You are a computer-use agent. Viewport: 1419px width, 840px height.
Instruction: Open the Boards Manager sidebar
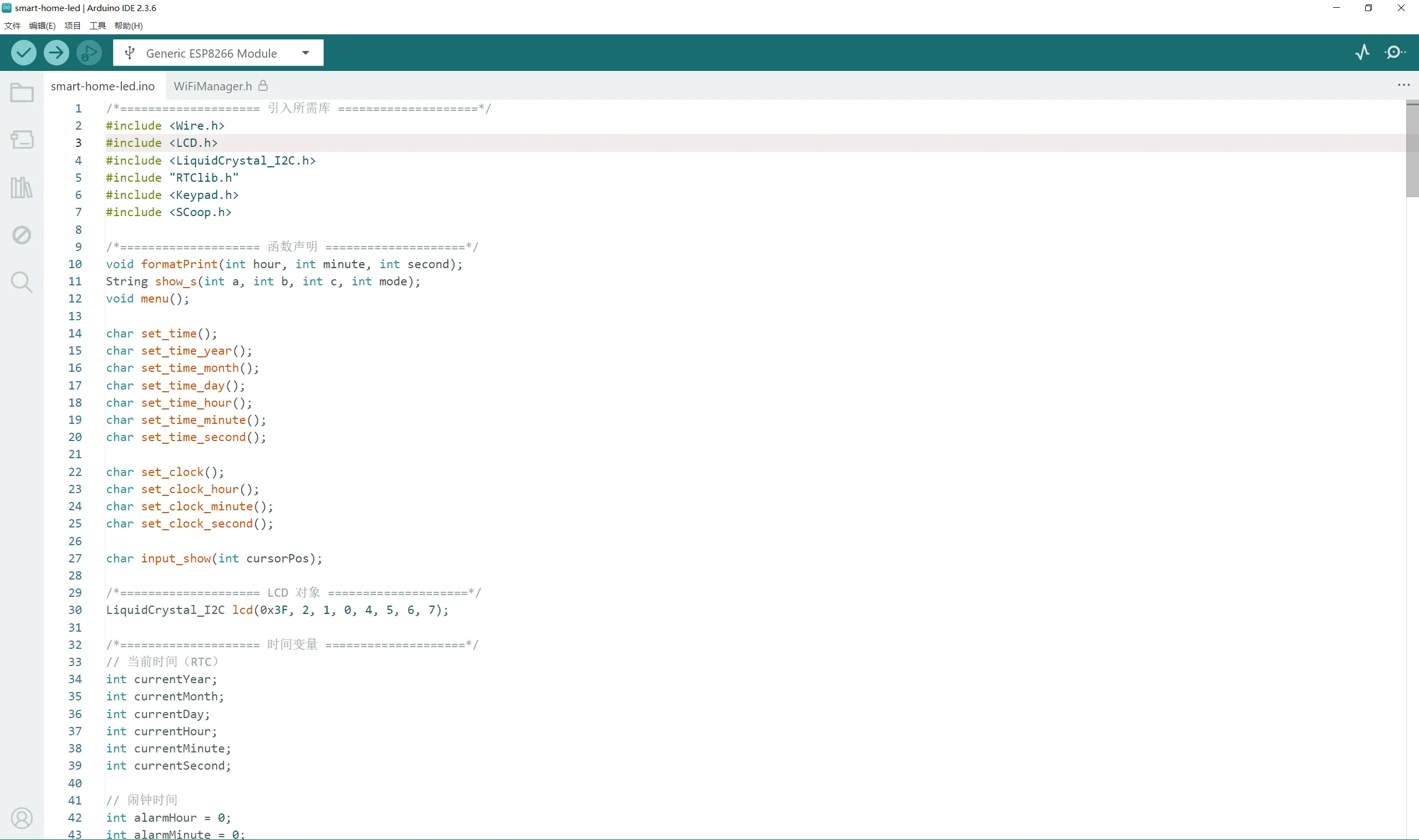pyautogui.click(x=22, y=140)
